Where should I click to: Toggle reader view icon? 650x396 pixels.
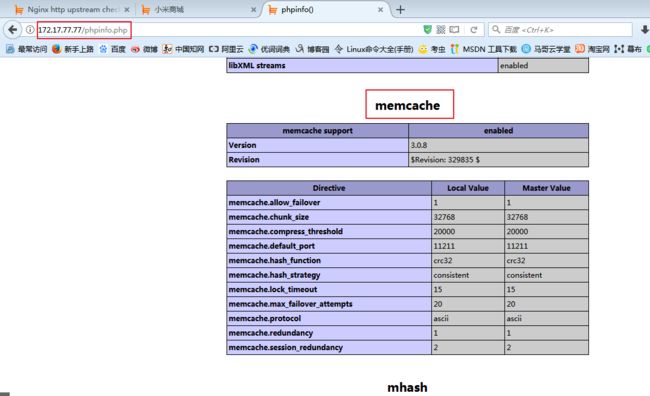click(455, 29)
